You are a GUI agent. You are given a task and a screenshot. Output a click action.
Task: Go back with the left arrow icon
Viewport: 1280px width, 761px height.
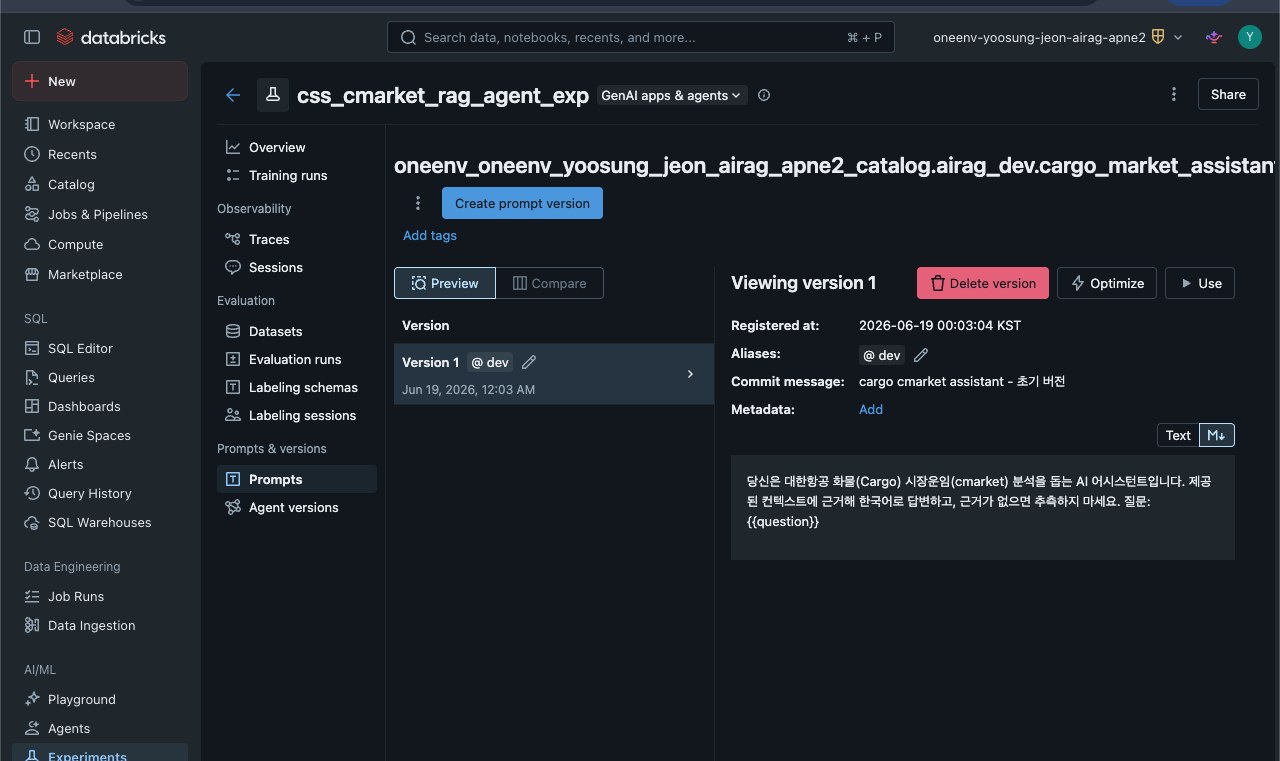click(x=233, y=95)
